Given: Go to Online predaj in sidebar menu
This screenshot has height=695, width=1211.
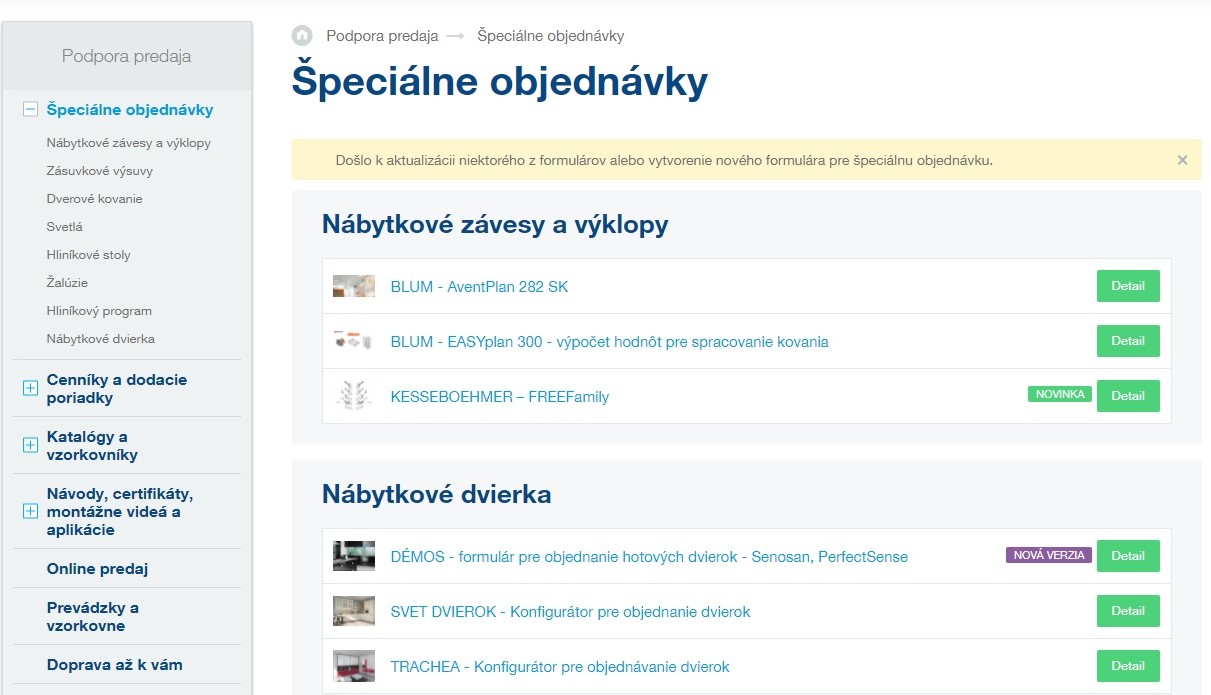Looking at the screenshot, I should [x=97, y=569].
